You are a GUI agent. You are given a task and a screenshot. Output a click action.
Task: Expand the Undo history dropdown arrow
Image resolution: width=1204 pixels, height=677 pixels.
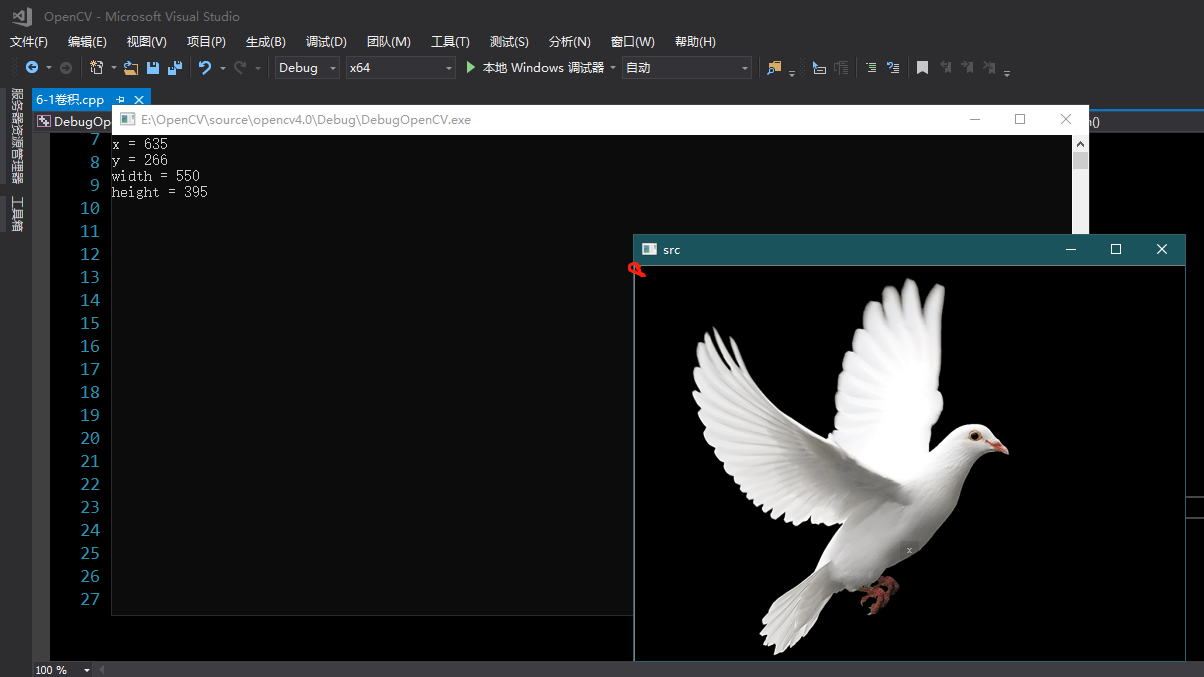click(222, 67)
